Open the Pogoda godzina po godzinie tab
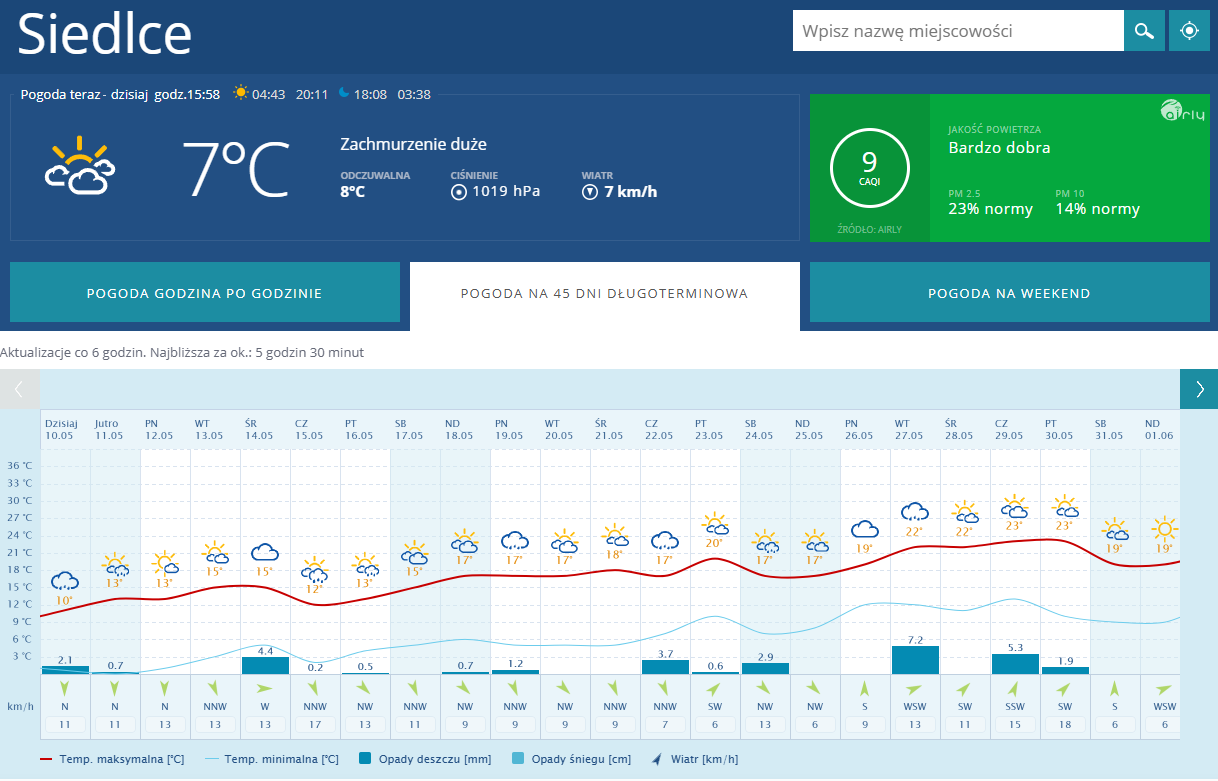Image resolution: width=1218 pixels, height=781 pixels. point(204,293)
